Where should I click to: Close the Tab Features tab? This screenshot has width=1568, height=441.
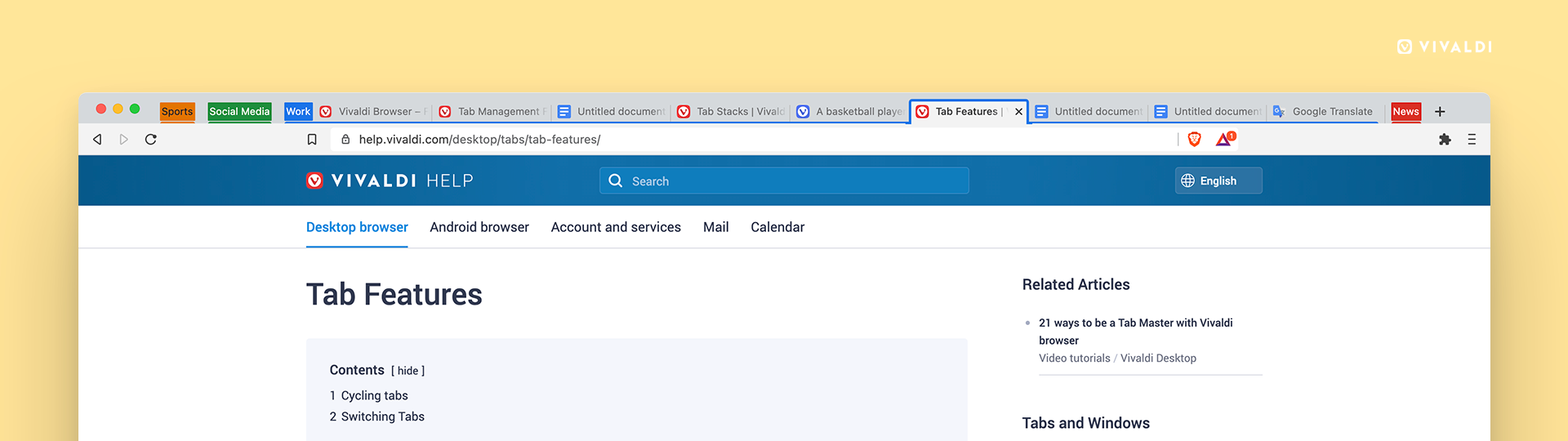pos(1018,112)
